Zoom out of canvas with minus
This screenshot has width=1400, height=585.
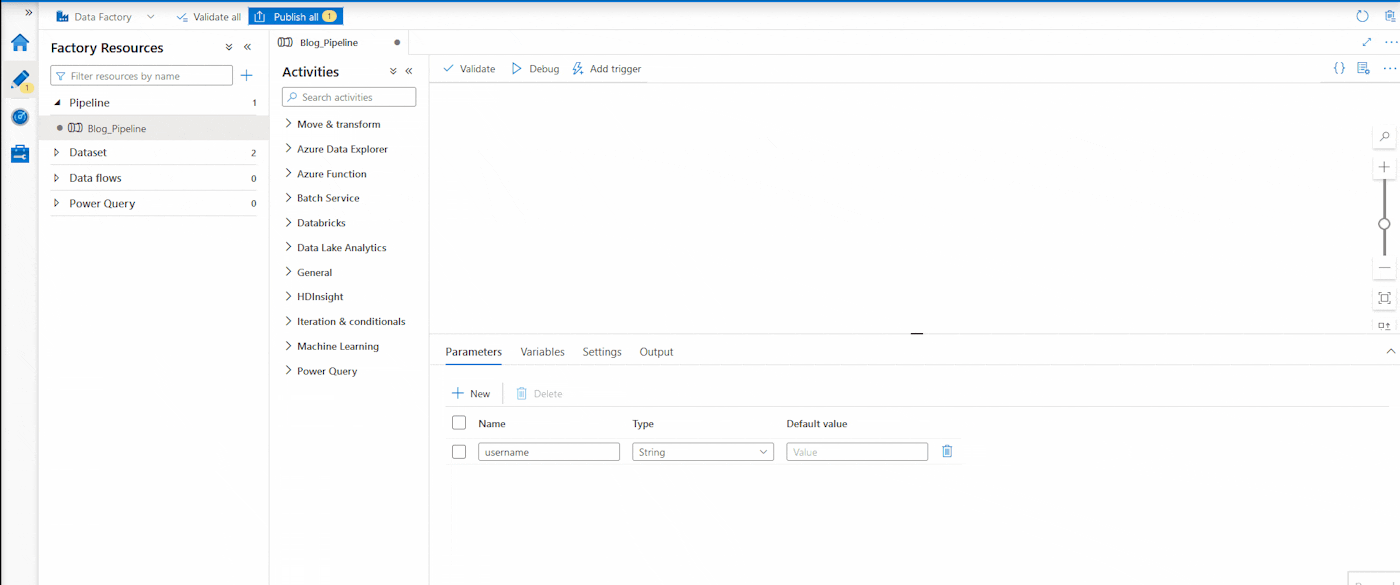tap(1384, 268)
